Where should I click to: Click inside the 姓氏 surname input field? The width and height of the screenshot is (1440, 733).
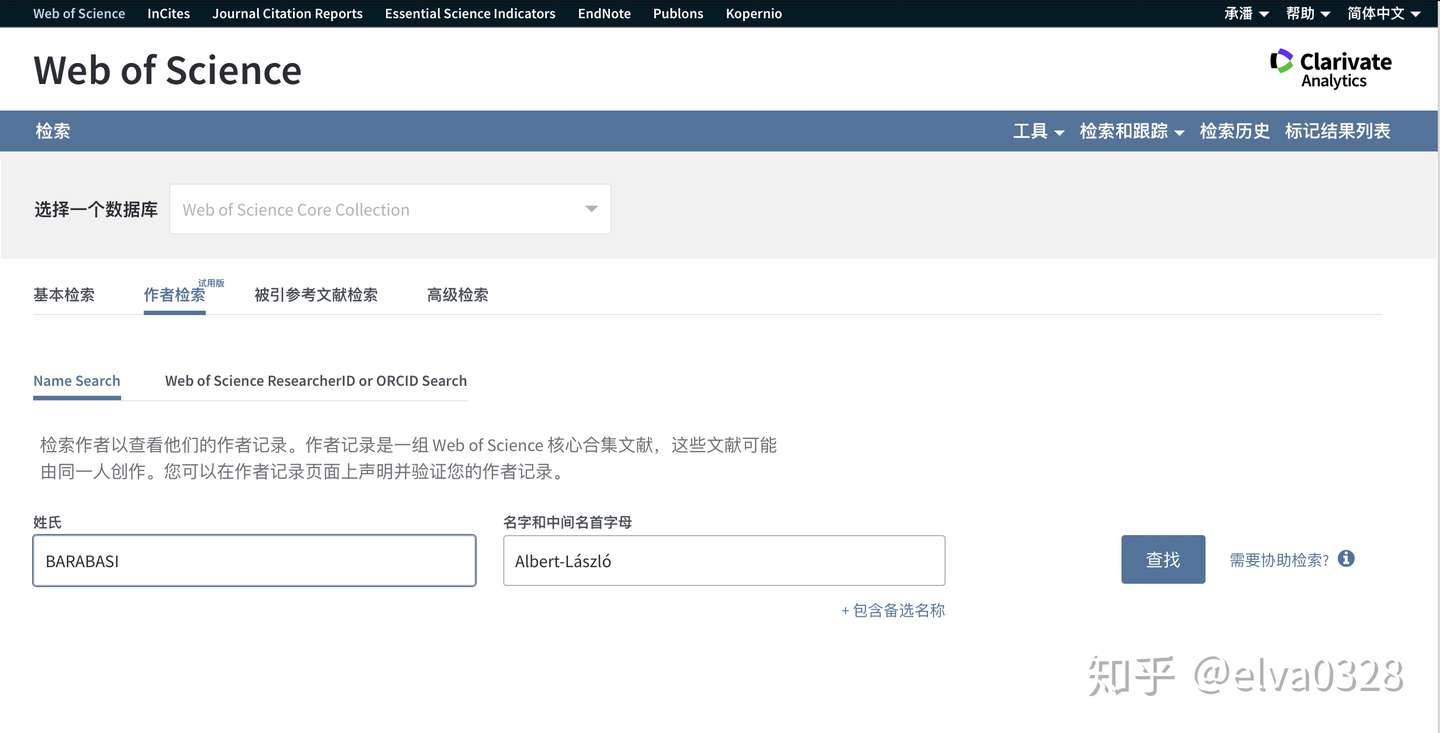click(x=254, y=560)
